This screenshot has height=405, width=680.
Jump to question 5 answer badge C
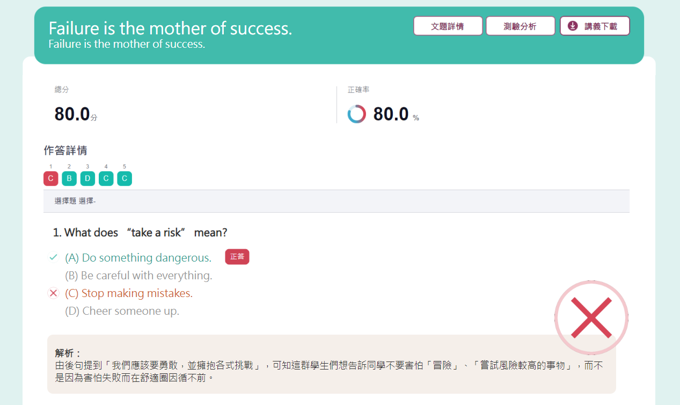pos(124,178)
